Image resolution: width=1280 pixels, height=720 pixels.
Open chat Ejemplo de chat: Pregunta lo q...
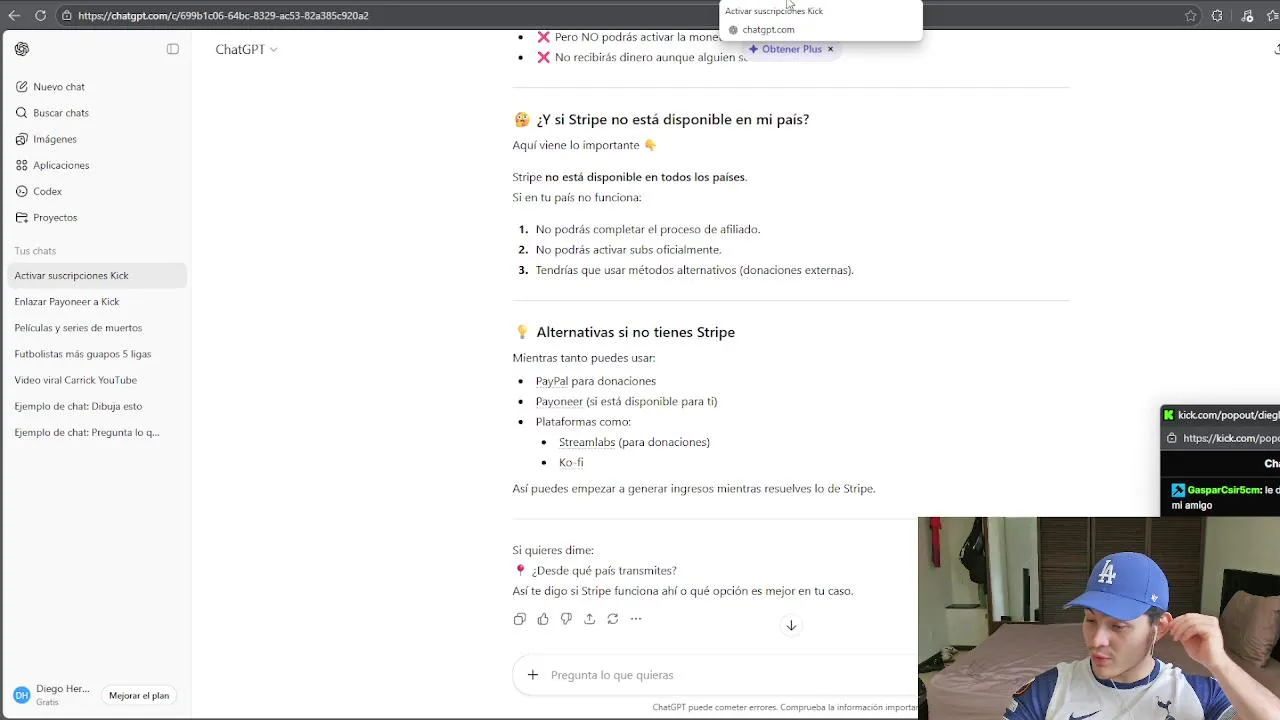tap(97, 432)
